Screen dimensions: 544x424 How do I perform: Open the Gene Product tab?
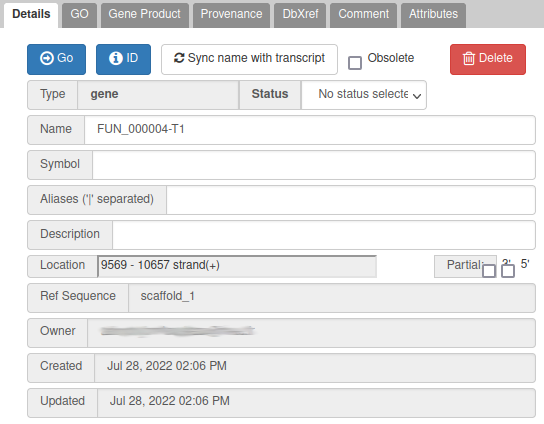[x=145, y=15]
